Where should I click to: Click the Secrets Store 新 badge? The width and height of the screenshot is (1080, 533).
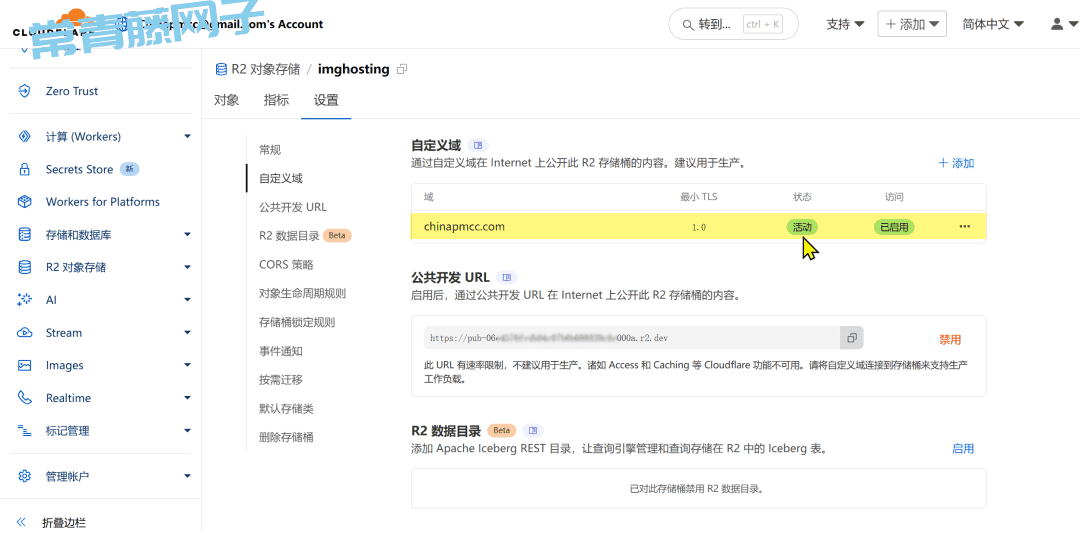(130, 169)
